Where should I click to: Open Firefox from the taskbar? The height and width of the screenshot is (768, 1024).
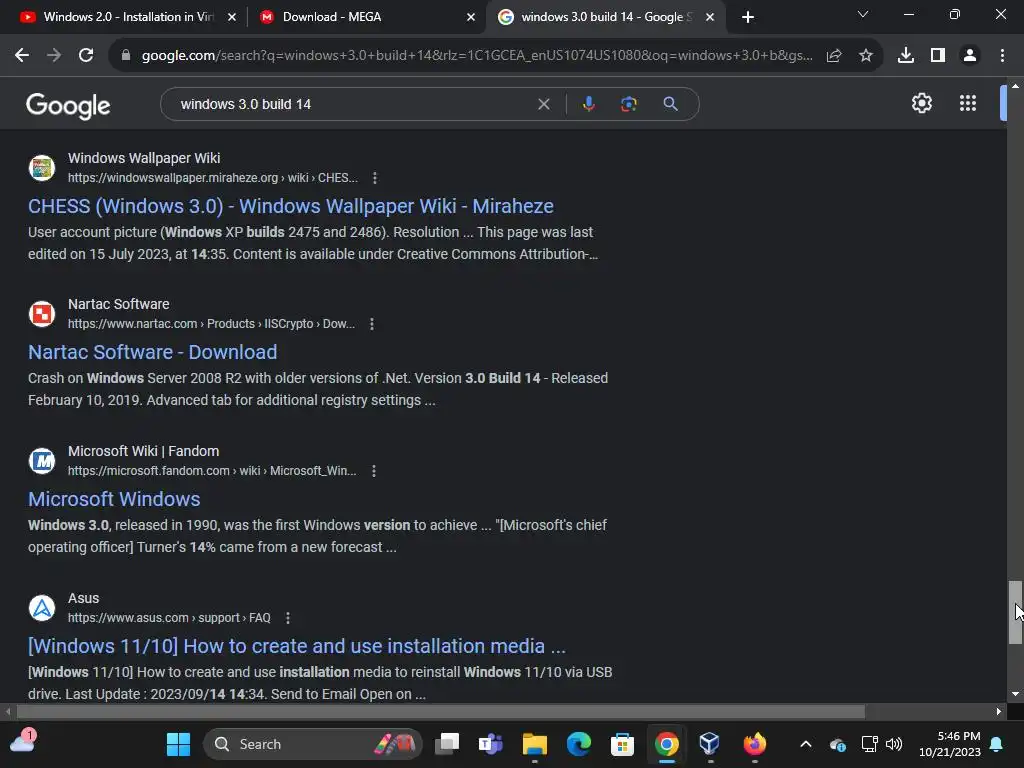pos(754,744)
